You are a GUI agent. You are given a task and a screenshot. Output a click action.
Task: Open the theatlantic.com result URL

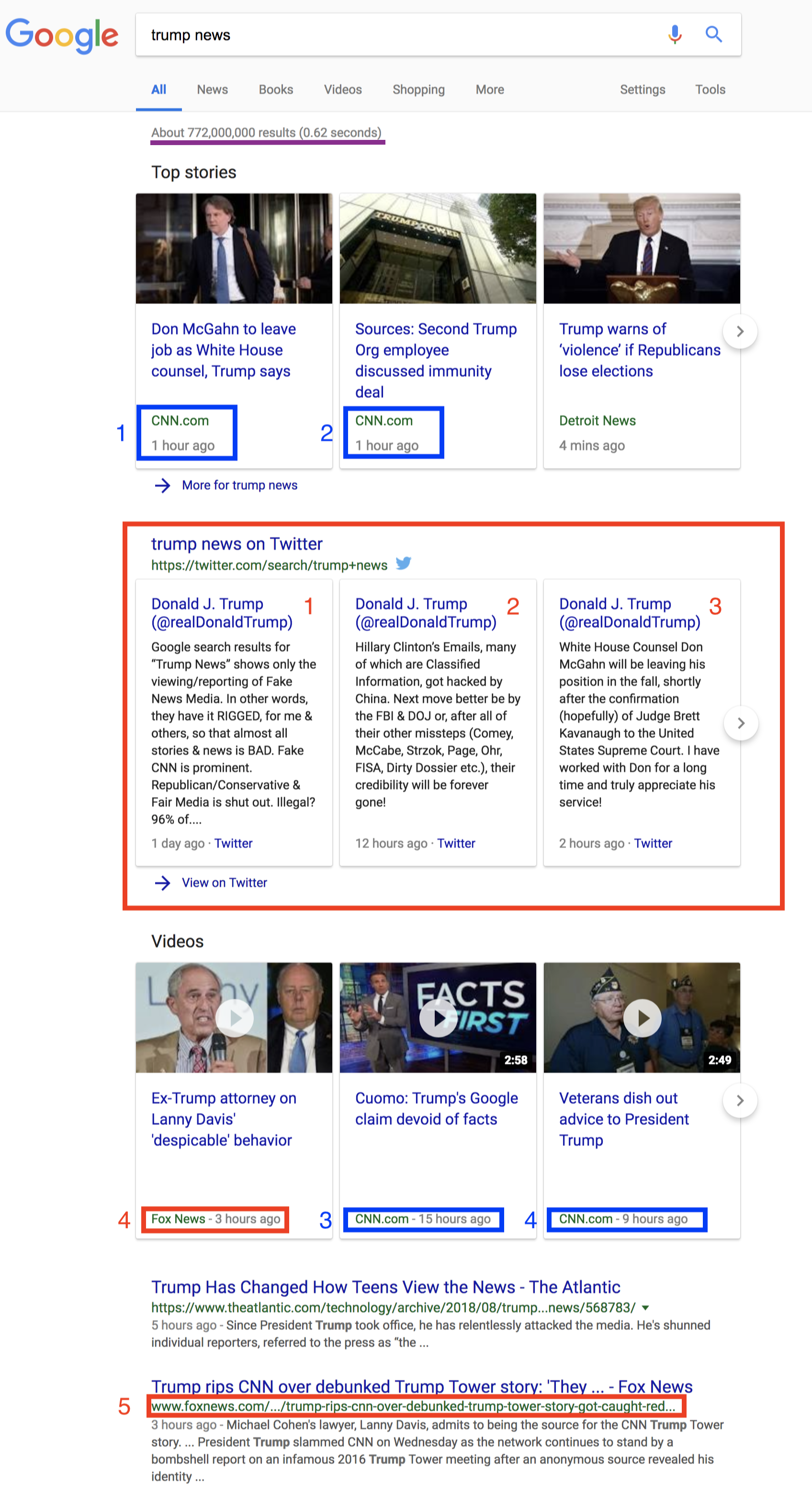(x=393, y=1308)
